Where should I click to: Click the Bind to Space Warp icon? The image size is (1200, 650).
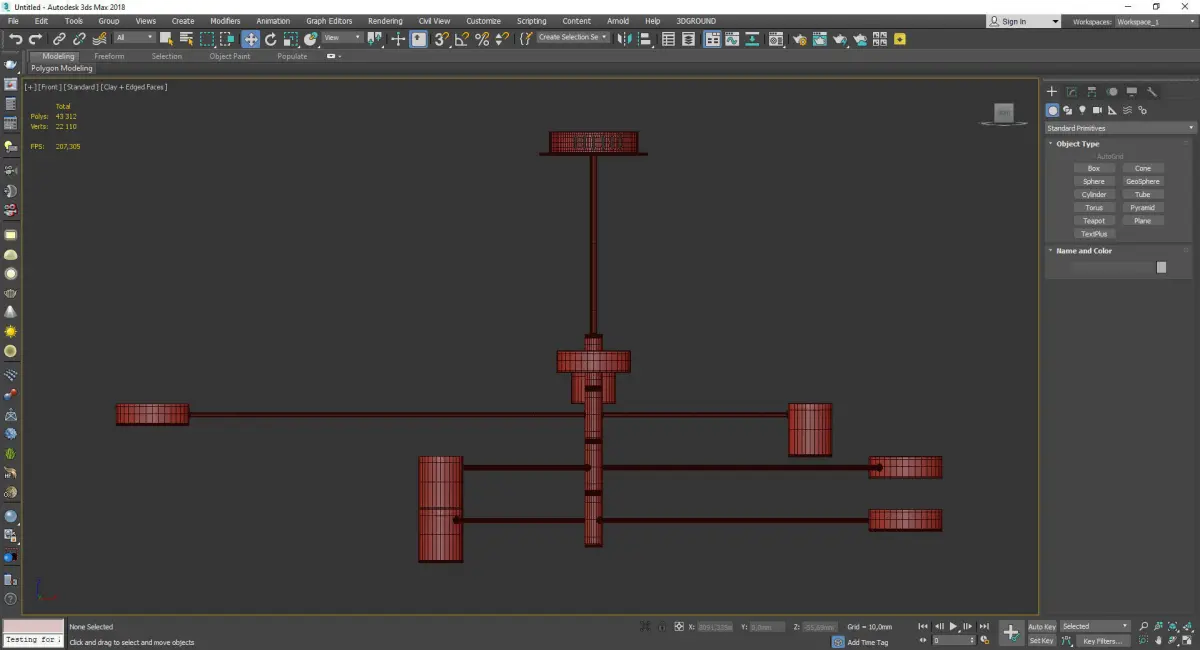click(99, 39)
